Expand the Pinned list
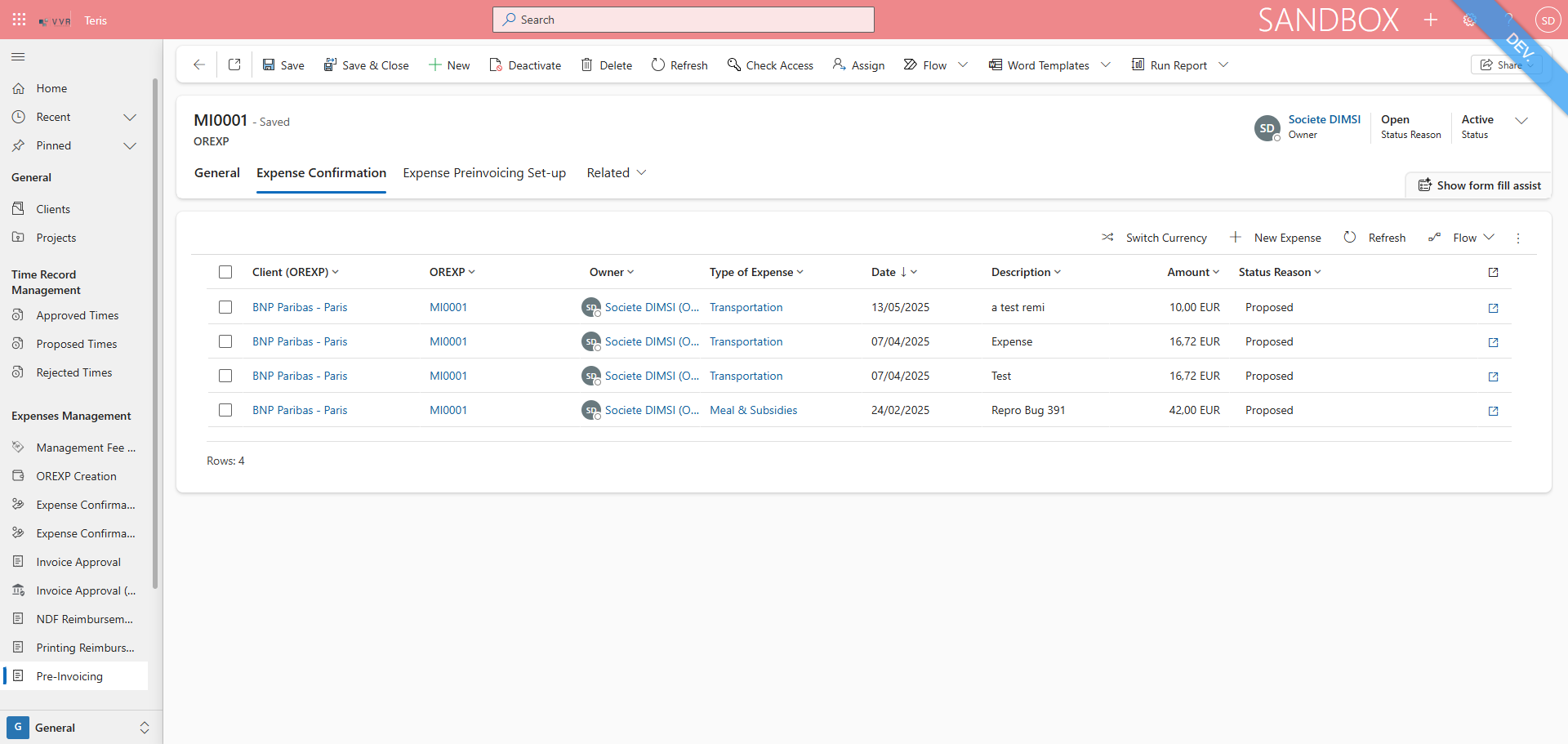This screenshot has width=1568, height=744. pos(130,145)
